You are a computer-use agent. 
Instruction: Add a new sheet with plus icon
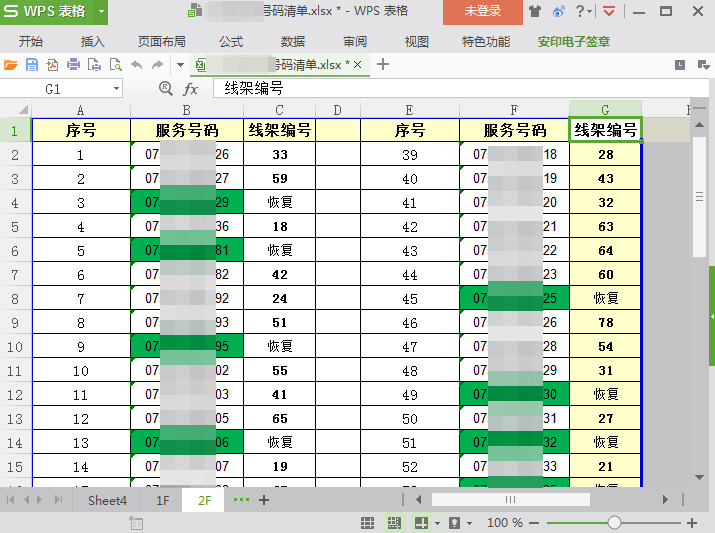click(264, 499)
